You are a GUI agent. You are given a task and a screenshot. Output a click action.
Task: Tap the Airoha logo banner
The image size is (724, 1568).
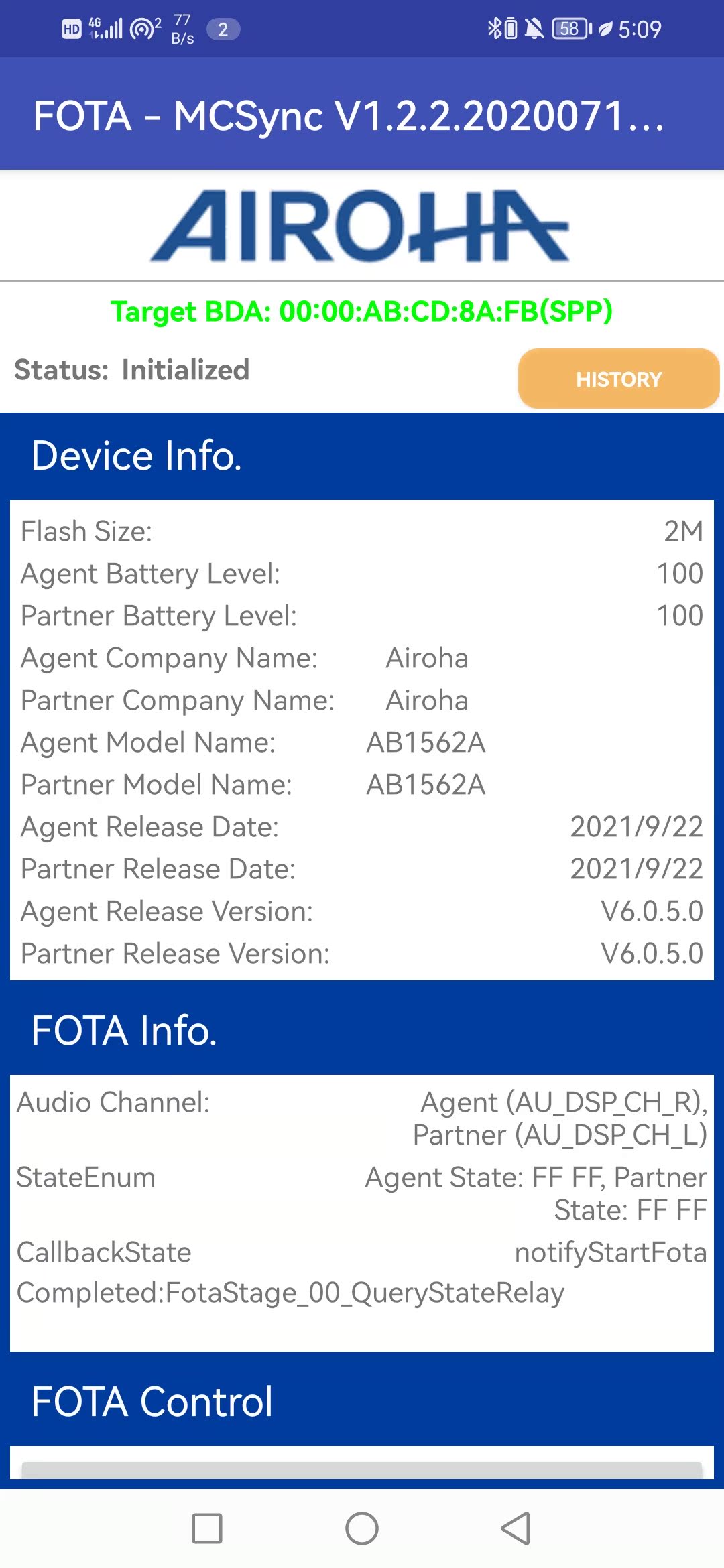coord(360,226)
